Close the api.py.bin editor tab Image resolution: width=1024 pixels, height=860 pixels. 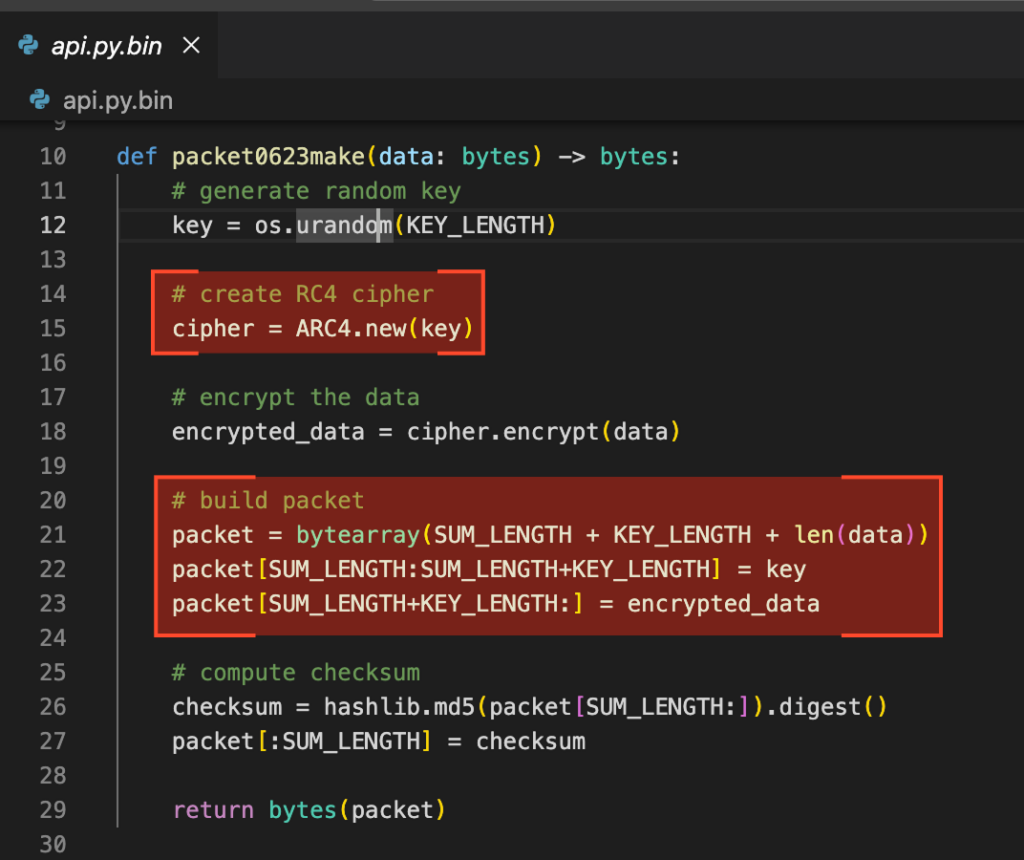[x=191, y=46]
